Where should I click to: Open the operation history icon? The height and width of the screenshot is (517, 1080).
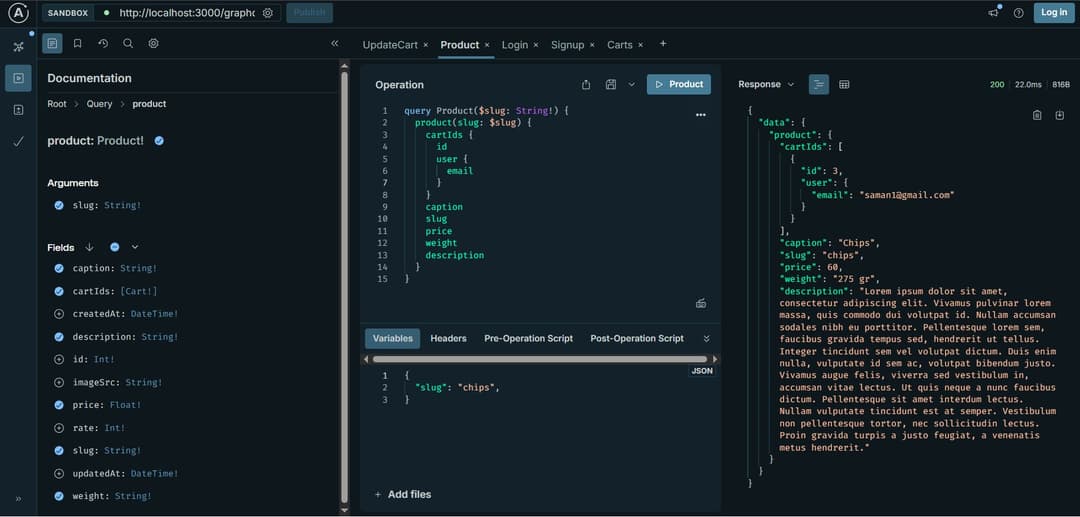point(103,43)
